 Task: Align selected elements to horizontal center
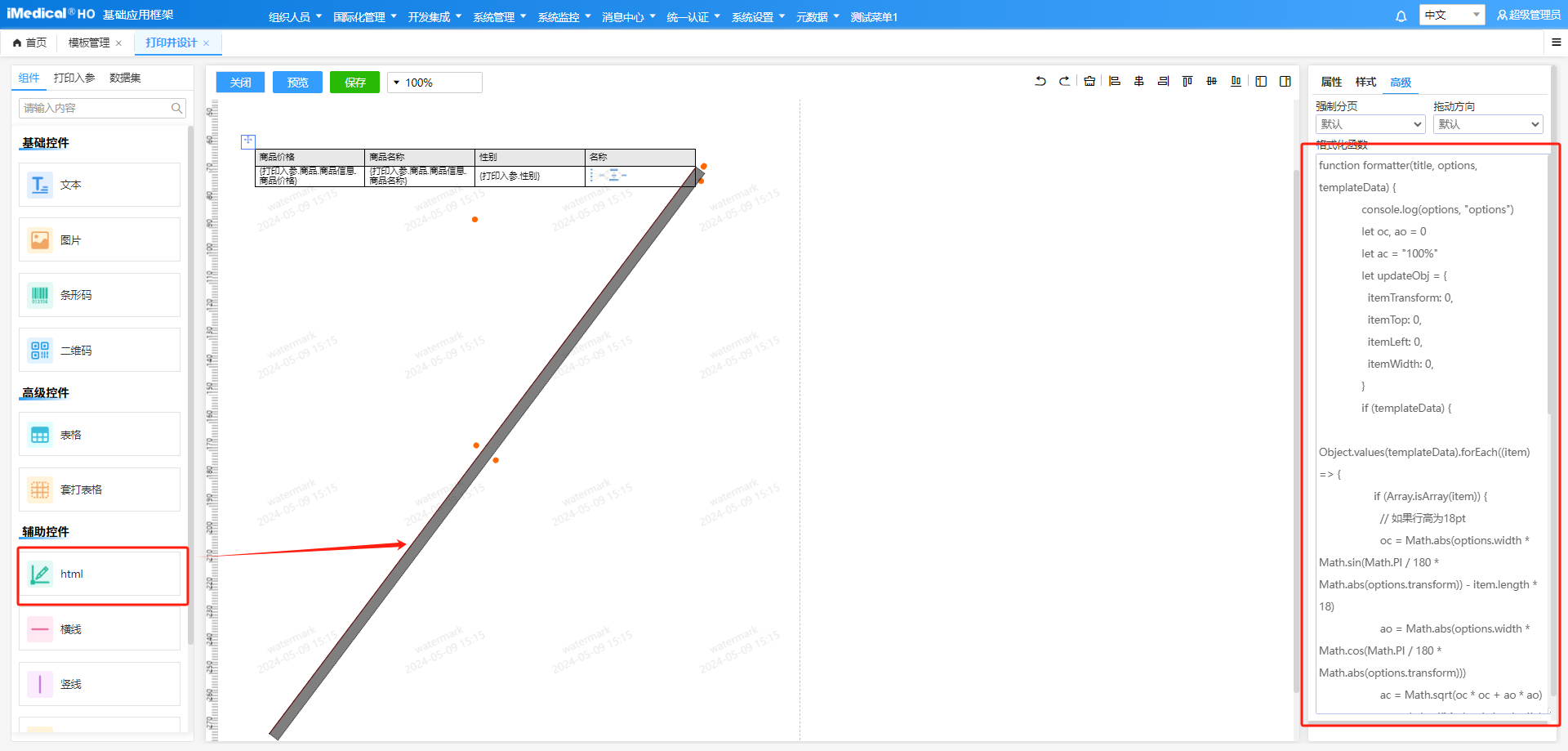(x=1138, y=82)
